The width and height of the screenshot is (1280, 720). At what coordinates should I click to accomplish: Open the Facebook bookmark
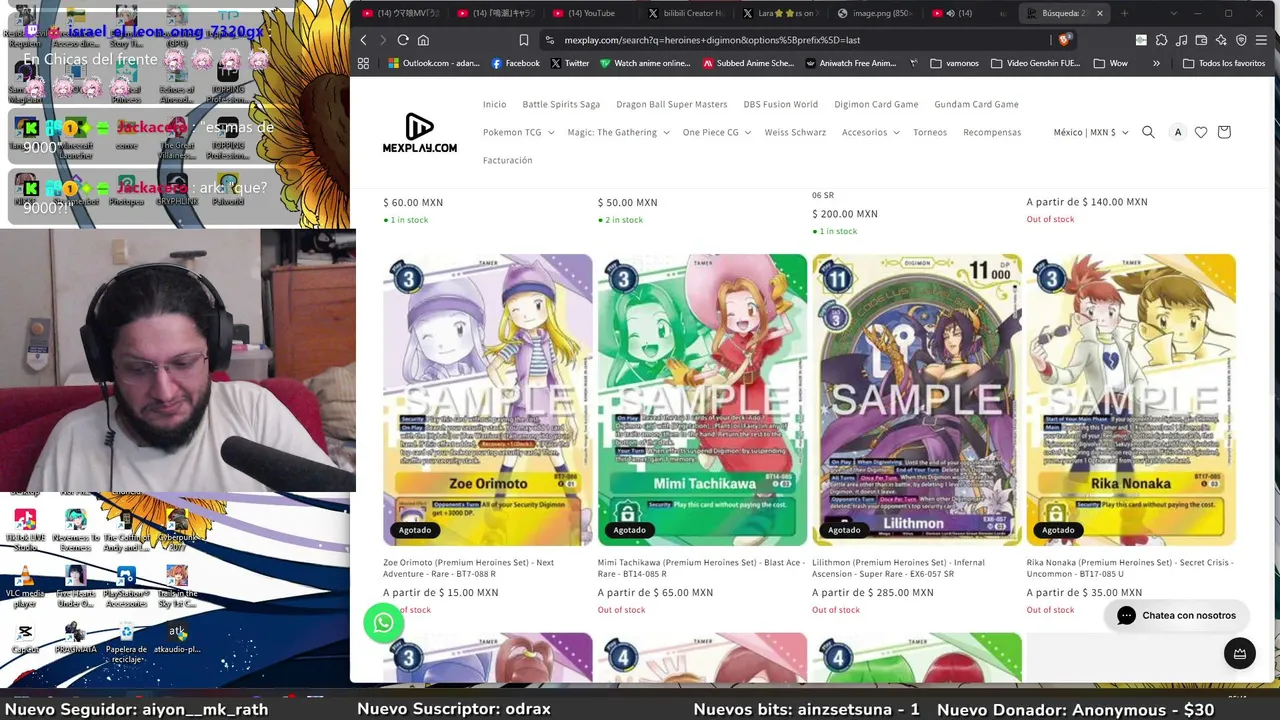(x=515, y=63)
